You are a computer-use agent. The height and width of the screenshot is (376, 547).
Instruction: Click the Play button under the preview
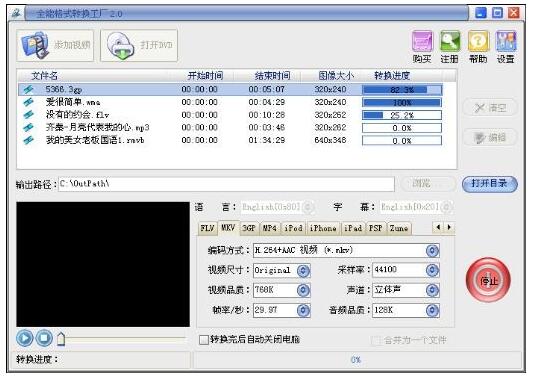coord(25,338)
